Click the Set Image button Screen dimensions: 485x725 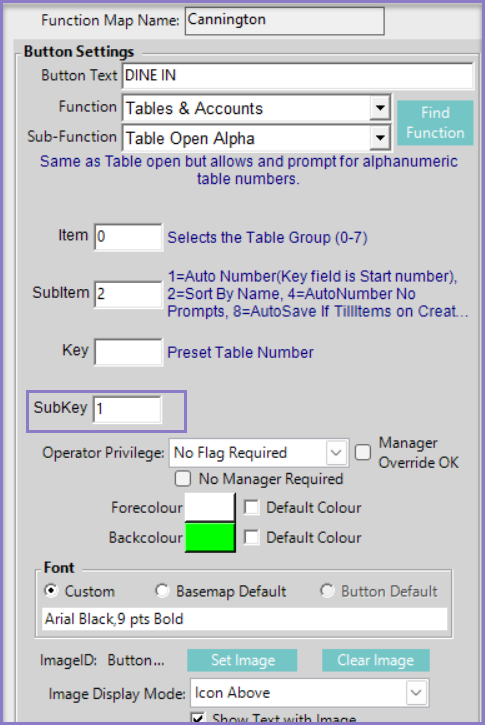[242, 660]
